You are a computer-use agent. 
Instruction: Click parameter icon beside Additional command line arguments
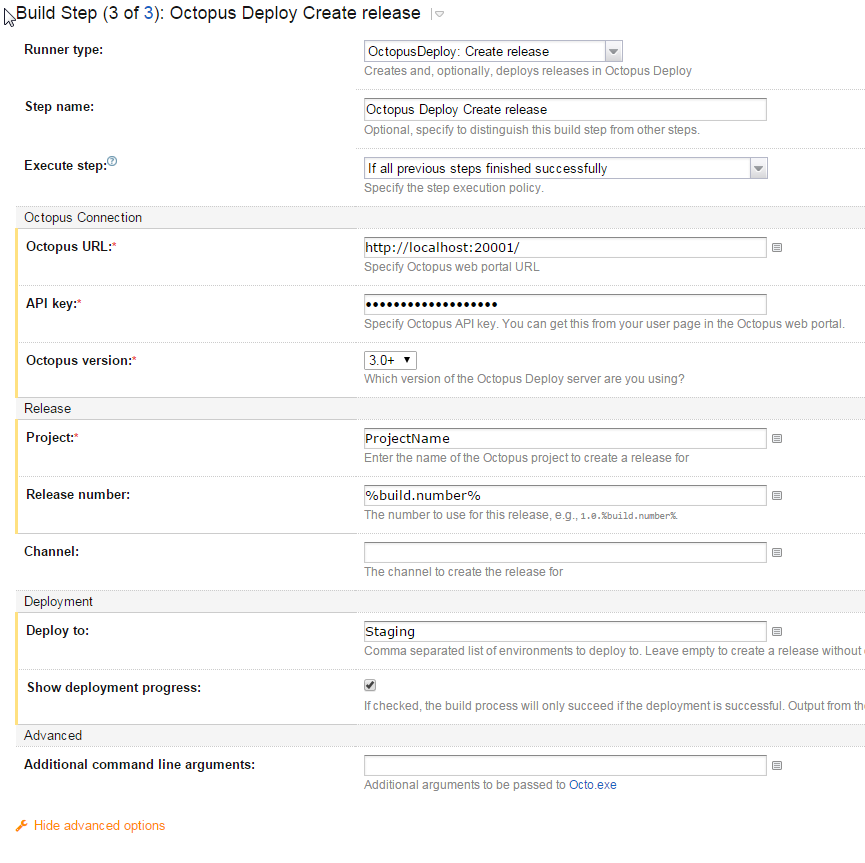pos(777,766)
